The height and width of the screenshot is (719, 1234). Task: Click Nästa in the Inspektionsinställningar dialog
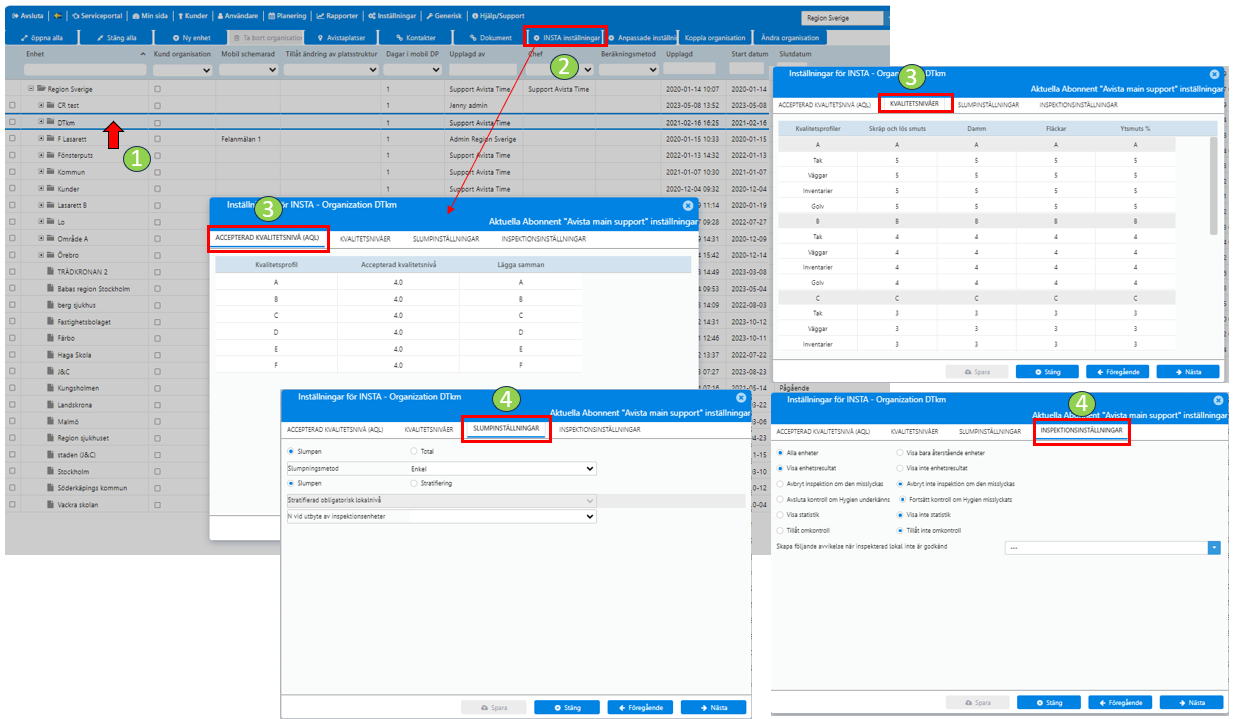pyautogui.click(x=1191, y=702)
